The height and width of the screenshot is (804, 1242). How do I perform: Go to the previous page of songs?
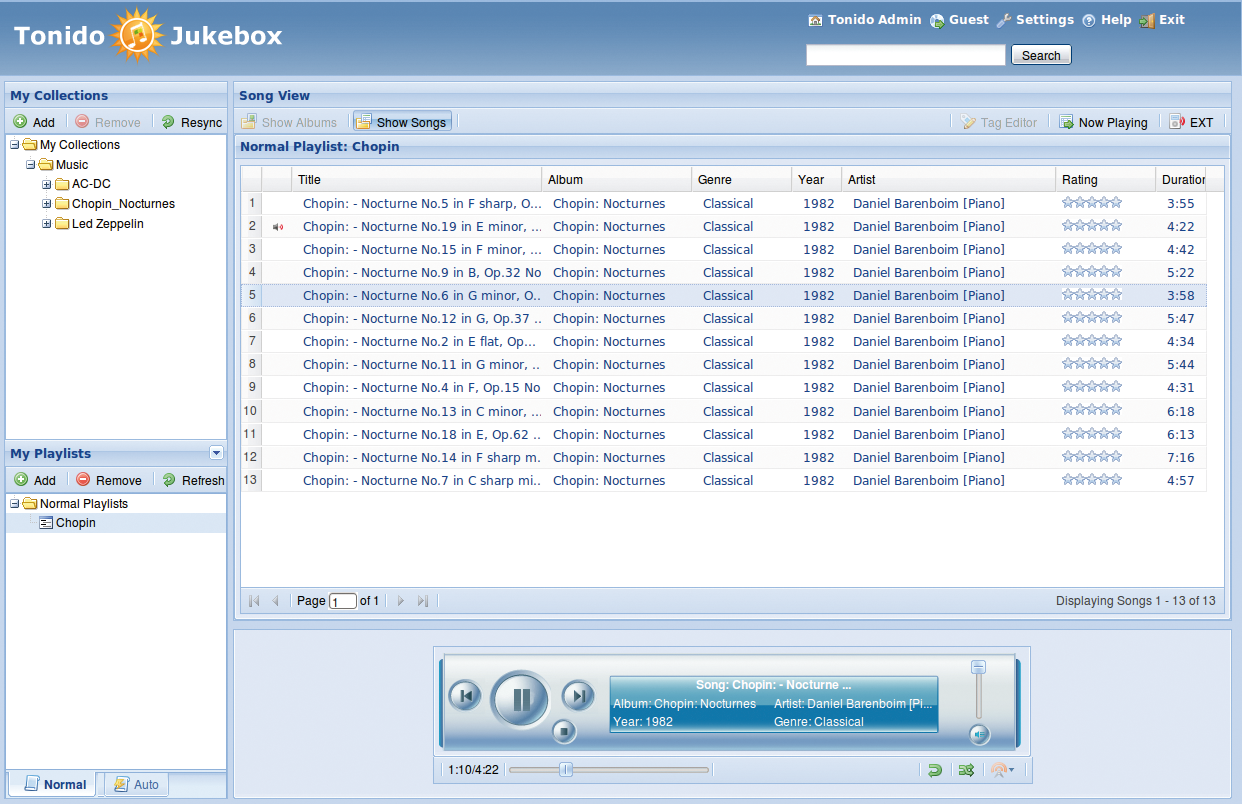point(276,601)
